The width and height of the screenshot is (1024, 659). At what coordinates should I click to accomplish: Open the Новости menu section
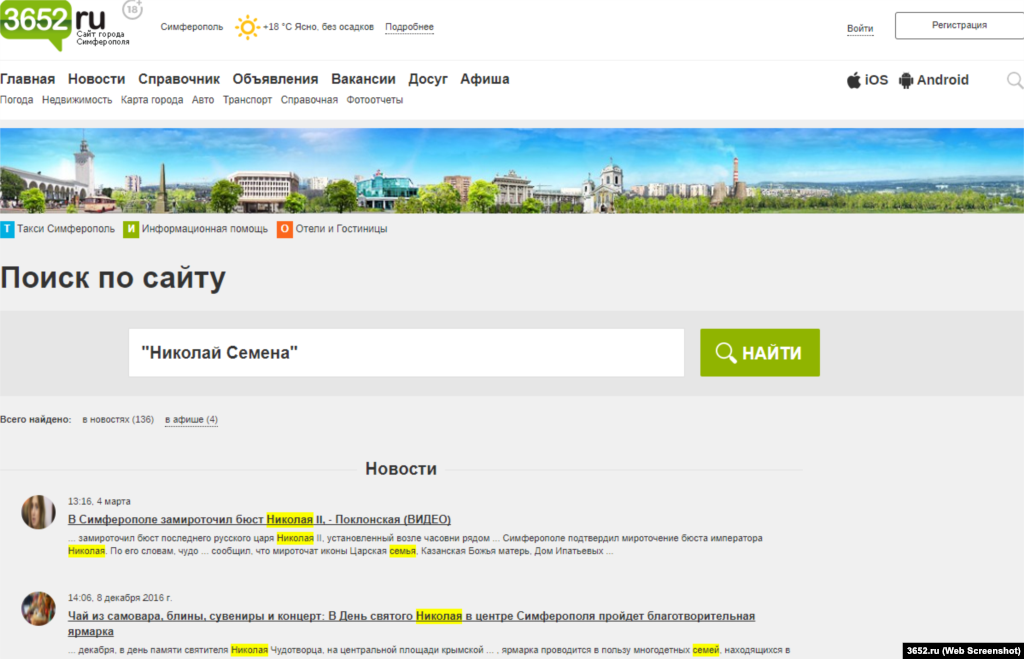click(96, 79)
